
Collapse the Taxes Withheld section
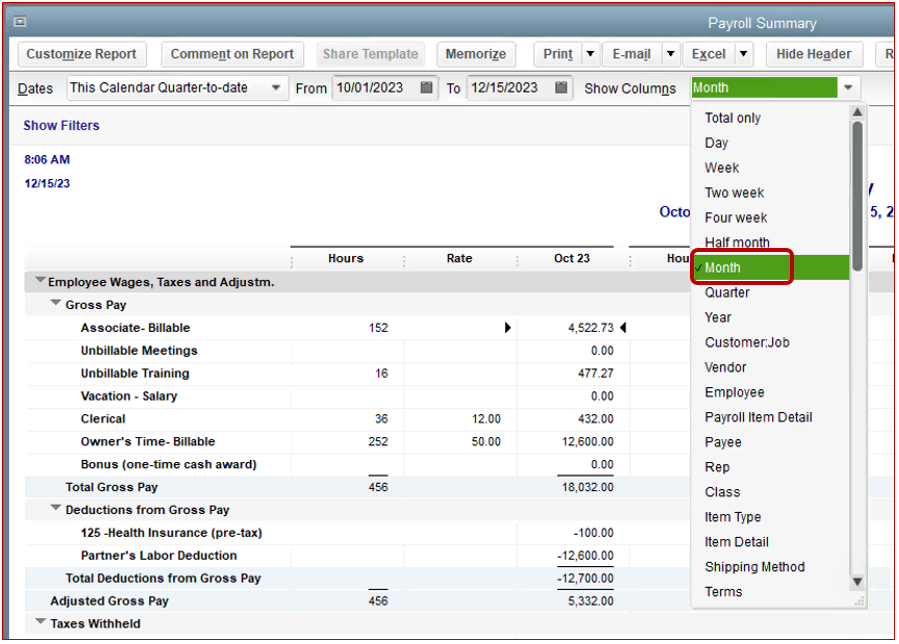[40, 622]
